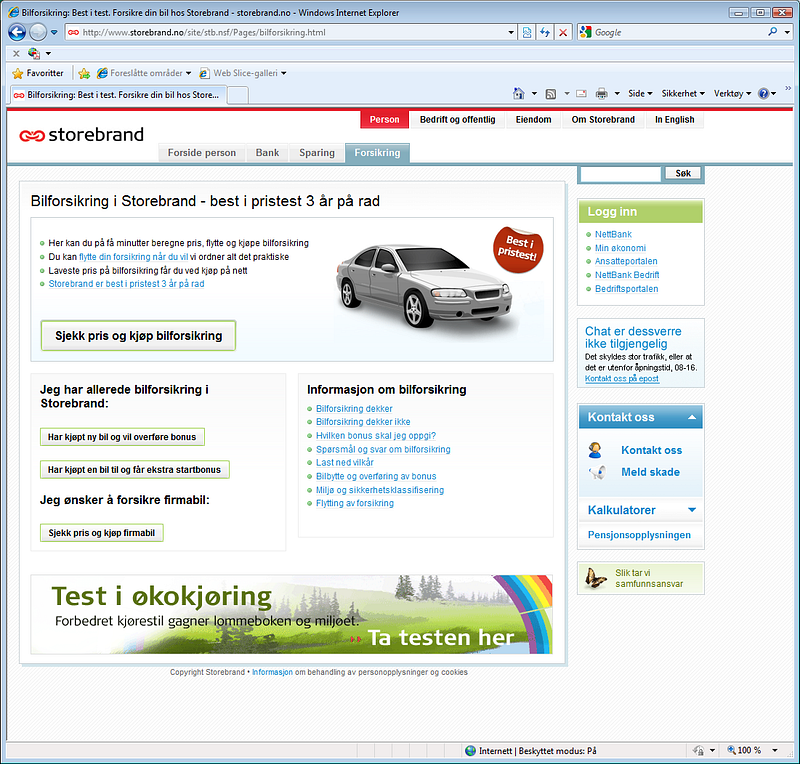
Task: Open the Bedriftsportalen link
Action: pos(626,289)
